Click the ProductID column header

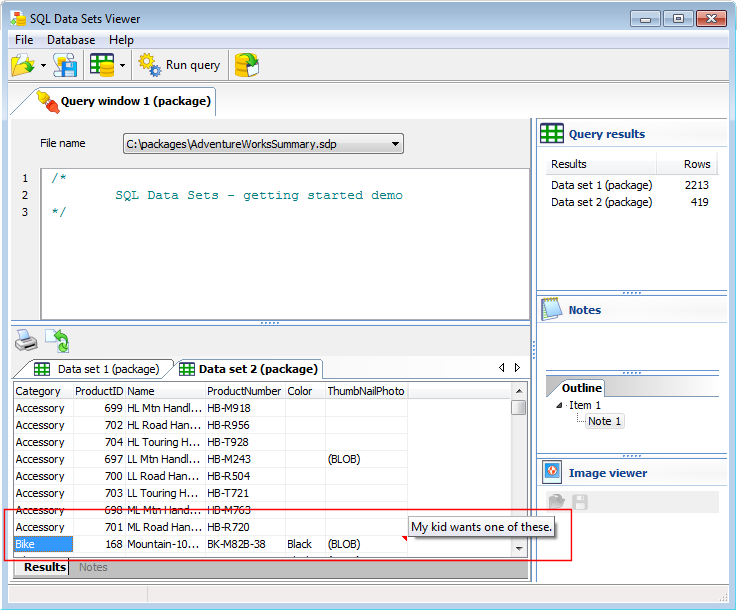click(98, 391)
